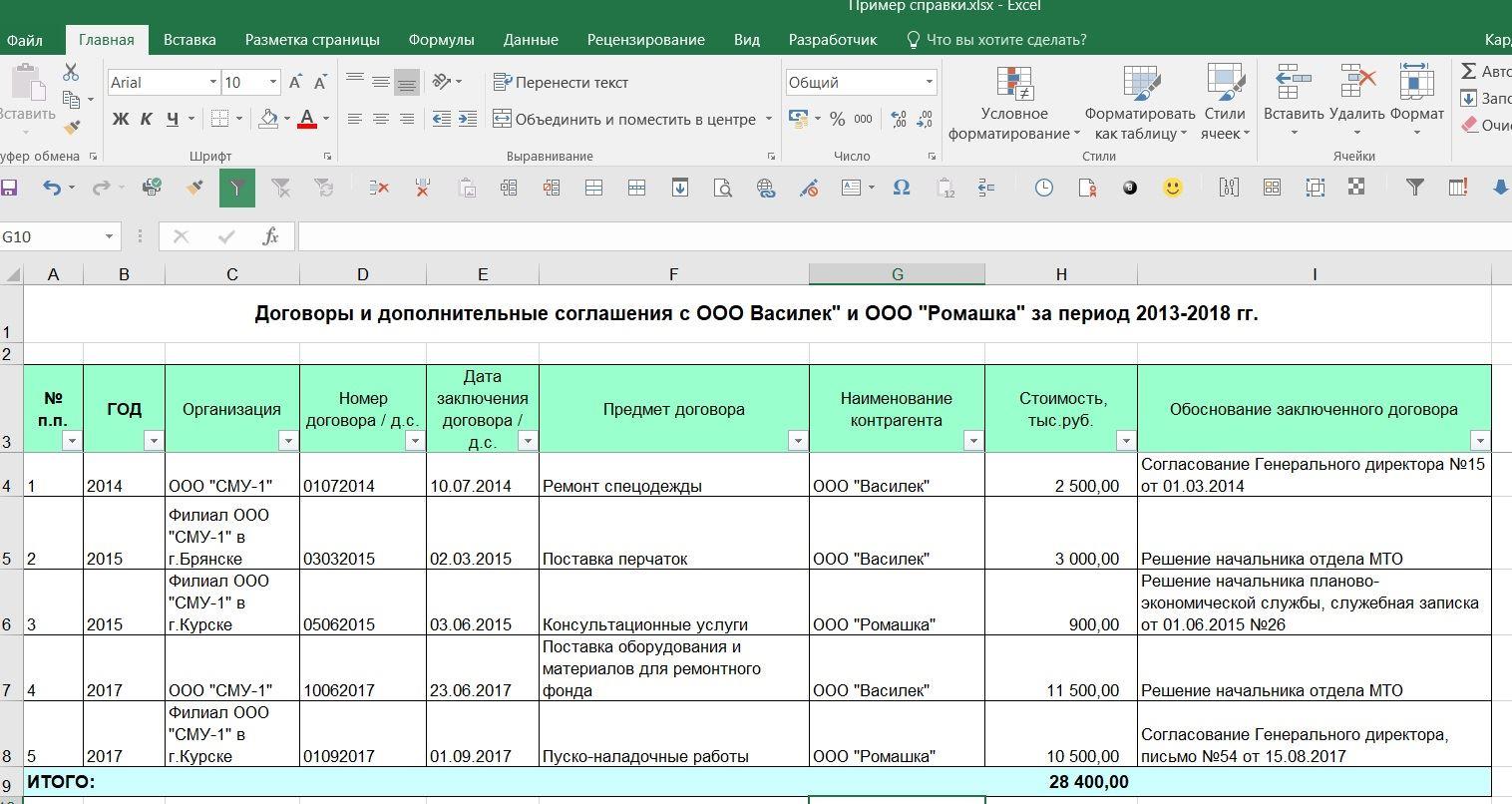This screenshot has width=1512, height=804.
Task: Decrease font size with the small A
Action: click(x=320, y=83)
